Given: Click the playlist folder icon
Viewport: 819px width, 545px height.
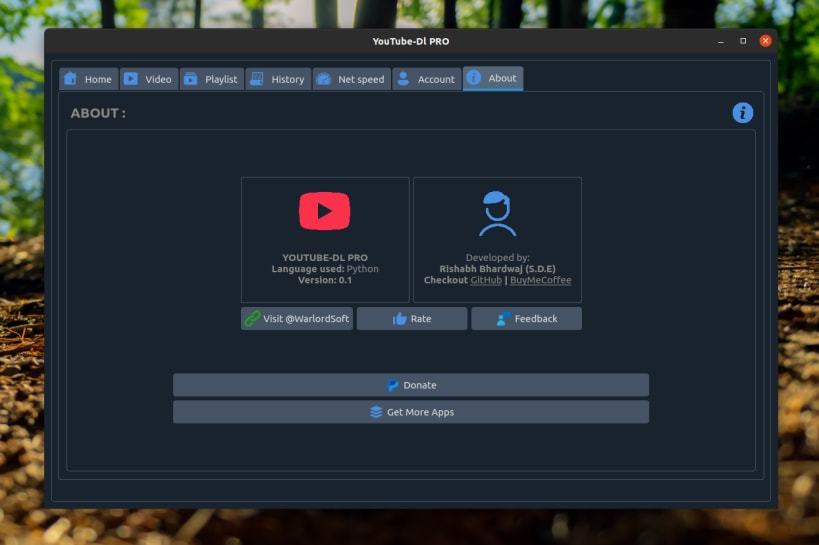Looking at the screenshot, I should coord(191,78).
